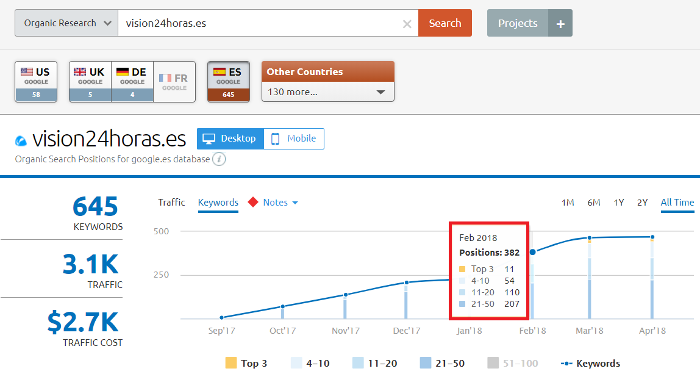Set chart range to 6M
Viewport: 700px width, 385px height.
tap(594, 203)
